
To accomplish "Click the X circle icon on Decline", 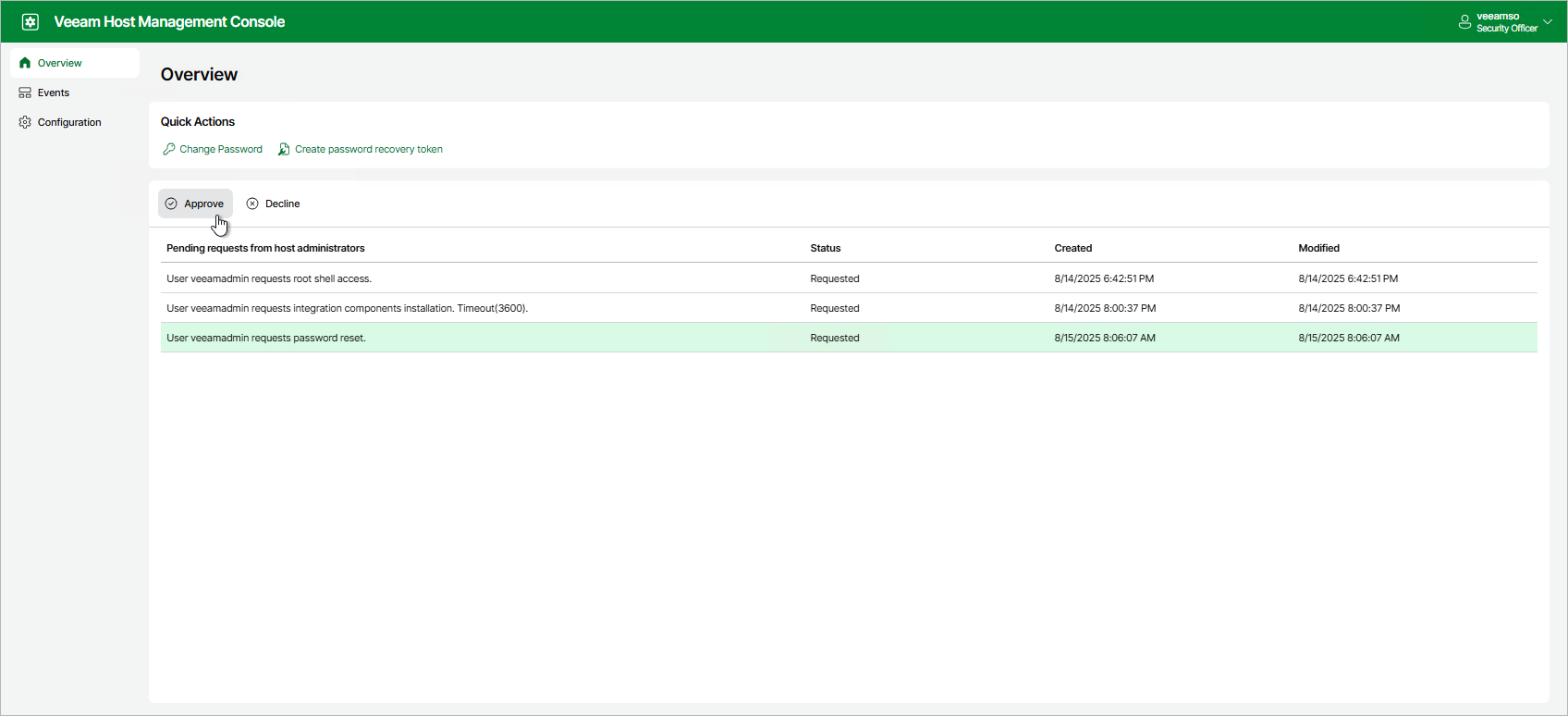I will (x=252, y=204).
